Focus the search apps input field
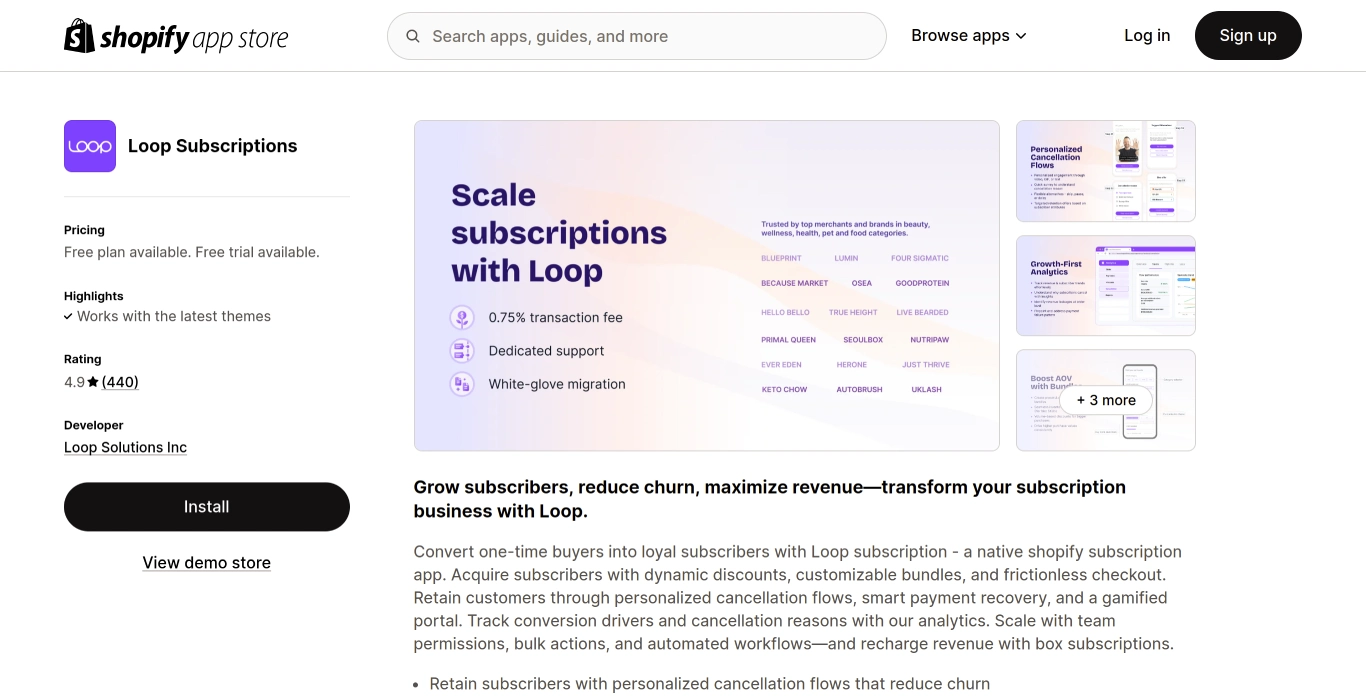This screenshot has width=1366, height=700. 650,37
